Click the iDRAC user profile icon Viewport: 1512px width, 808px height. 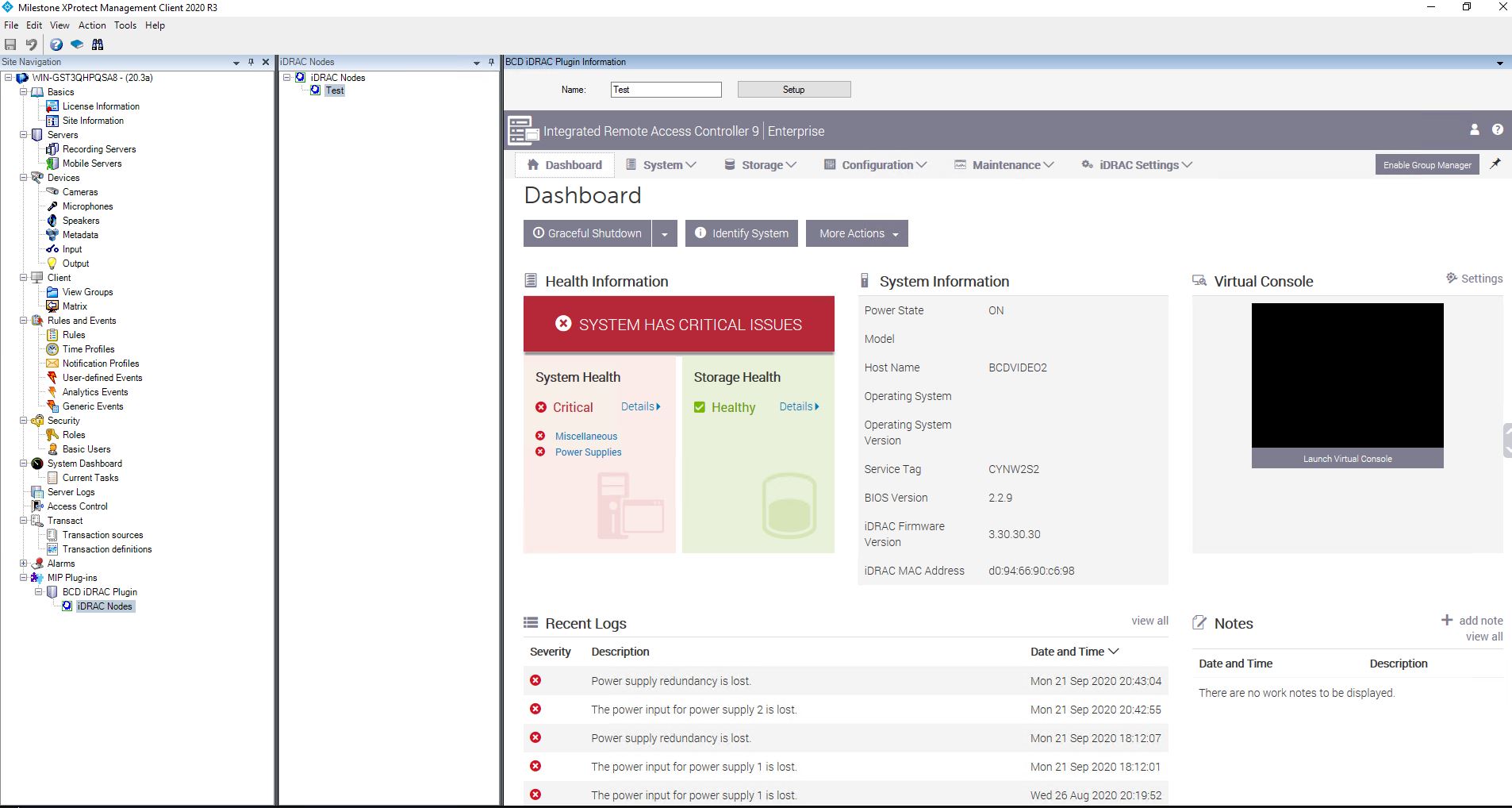pos(1475,129)
